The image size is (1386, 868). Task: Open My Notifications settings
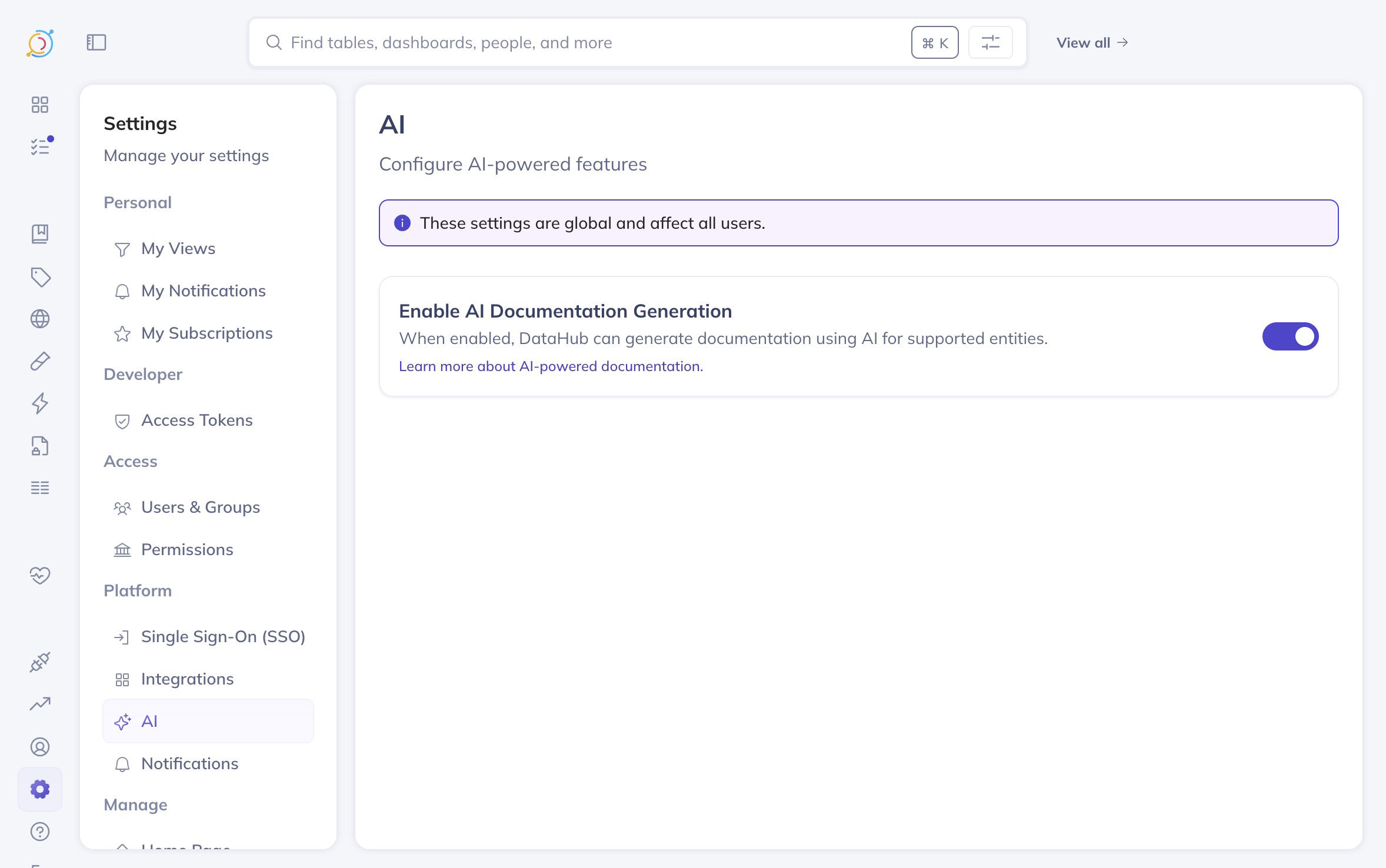(203, 291)
